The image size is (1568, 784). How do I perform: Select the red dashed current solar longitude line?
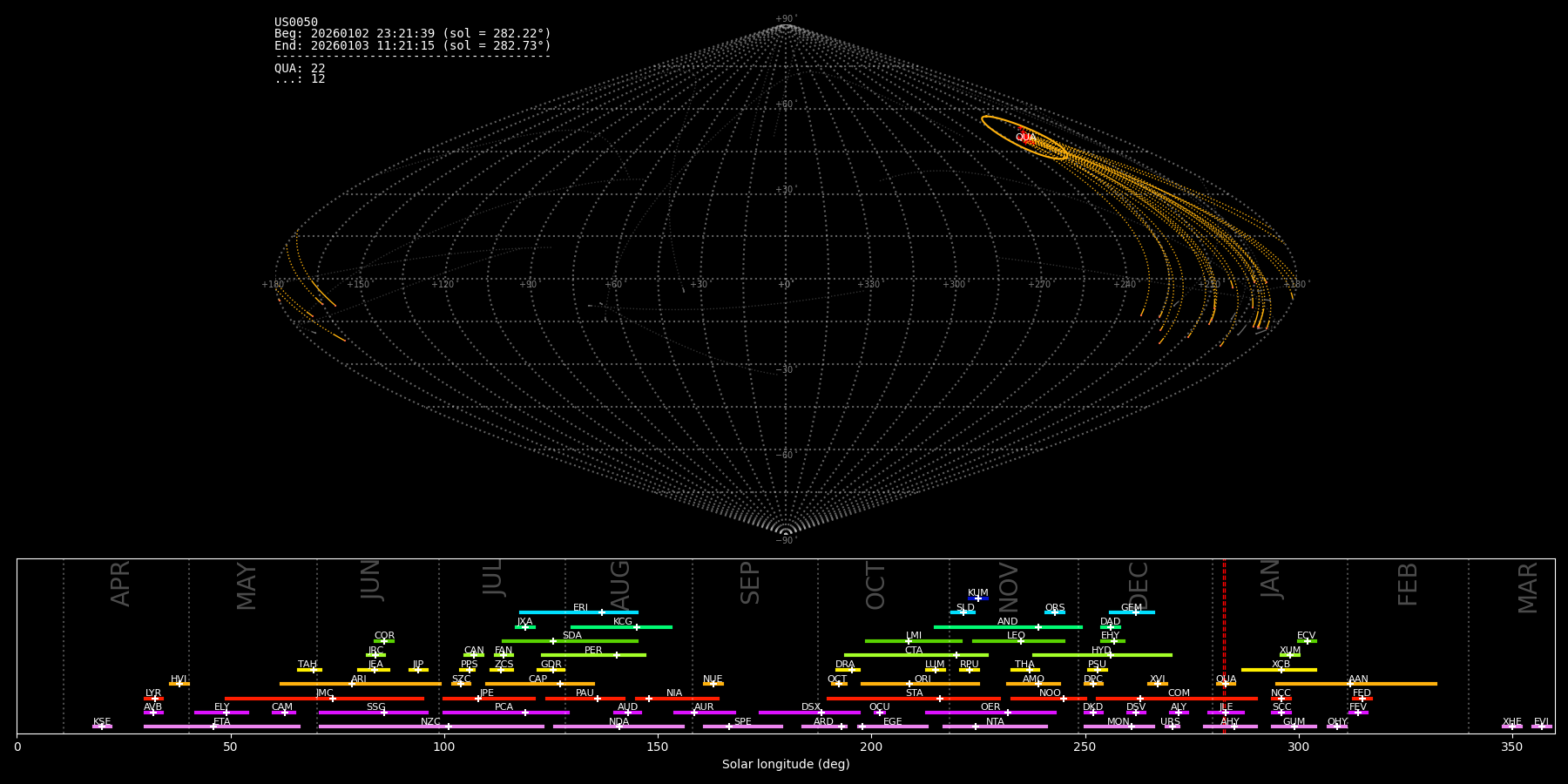pos(1224,645)
